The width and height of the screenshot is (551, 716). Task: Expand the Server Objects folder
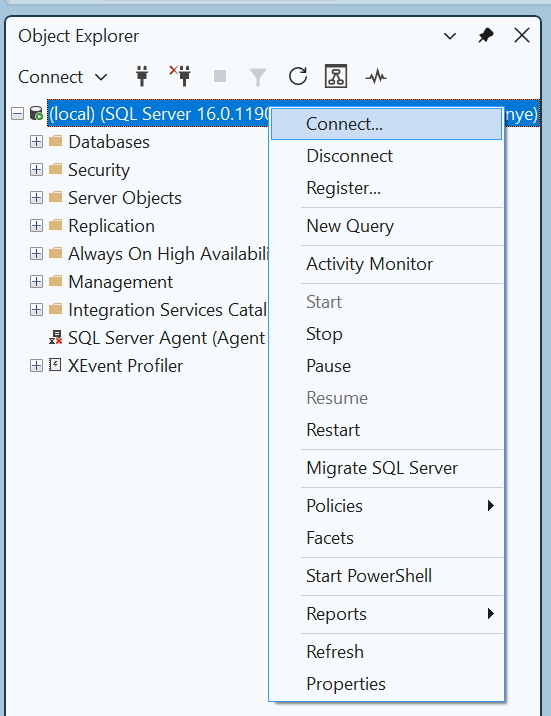(36, 198)
